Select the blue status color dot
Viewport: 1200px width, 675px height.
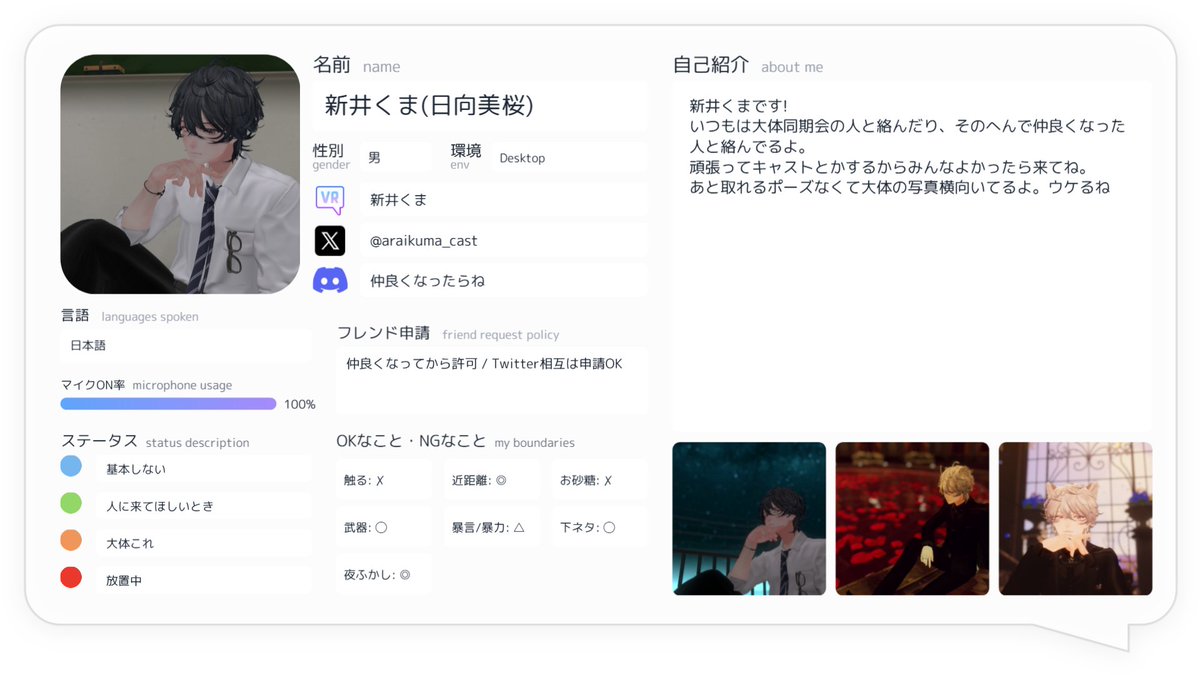coord(71,466)
